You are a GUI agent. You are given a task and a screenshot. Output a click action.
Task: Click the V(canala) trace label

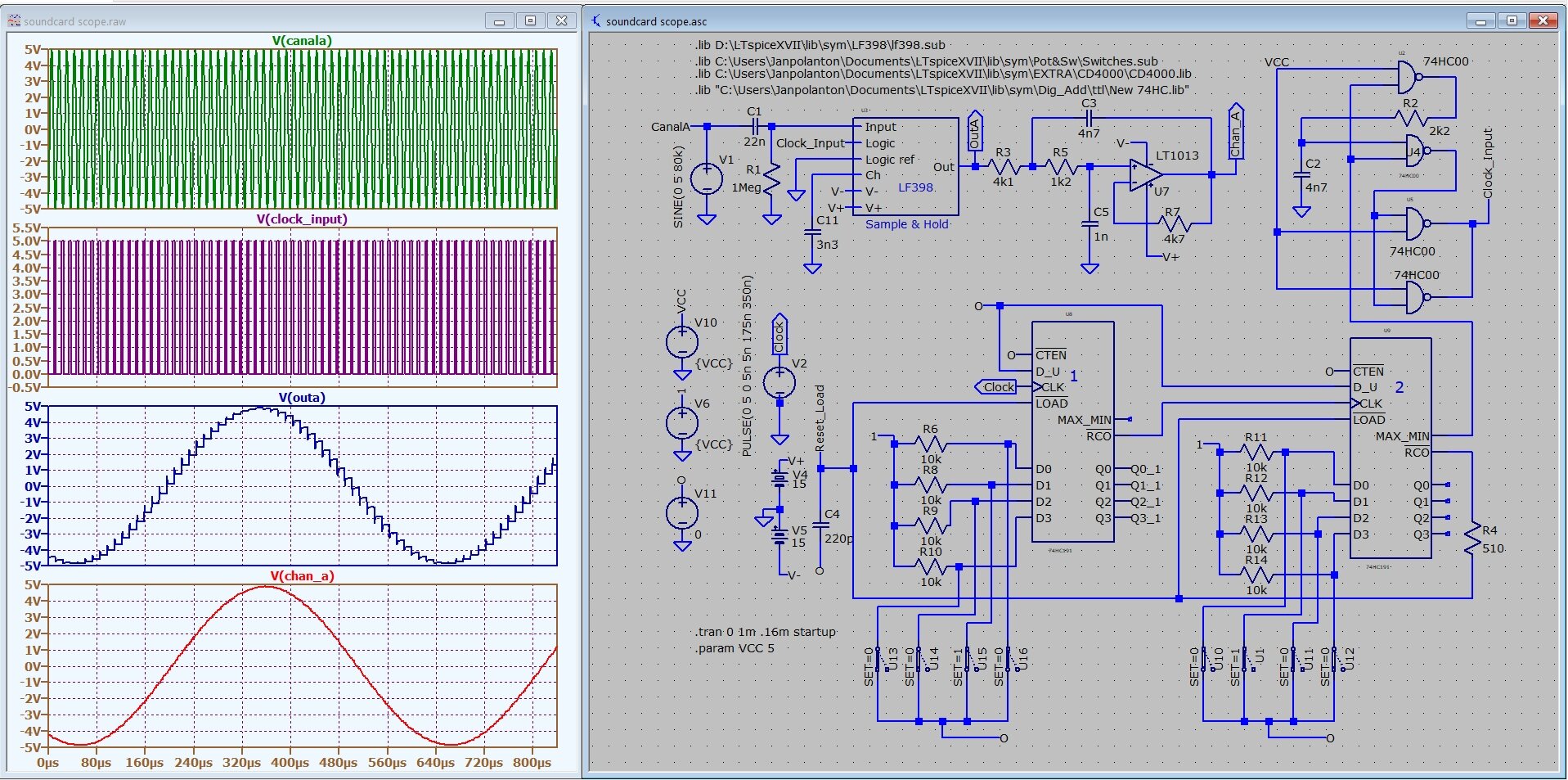(x=302, y=41)
